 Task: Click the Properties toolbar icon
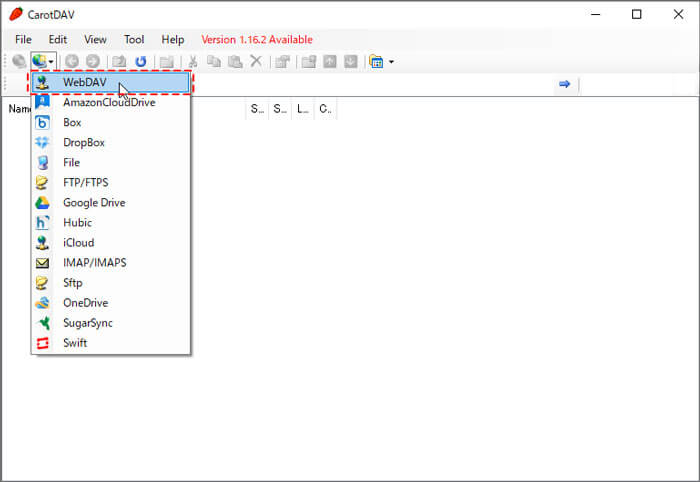click(x=283, y=61)
